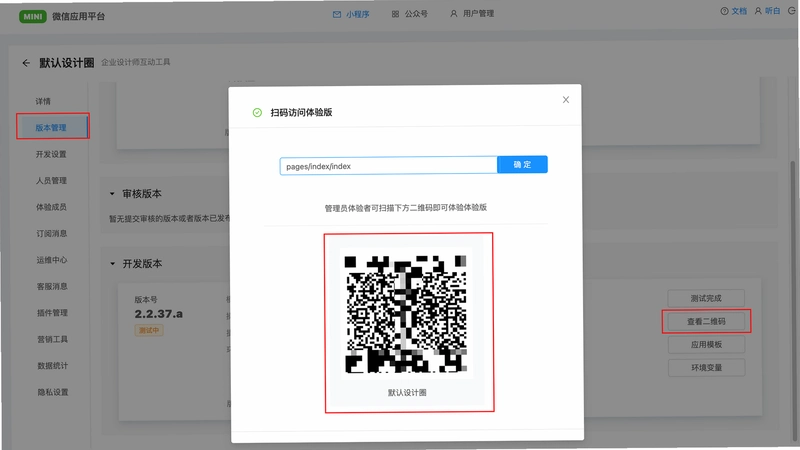Click the pages/index/index path input
This screenshot has width=800, height=450.
point(388,166)
